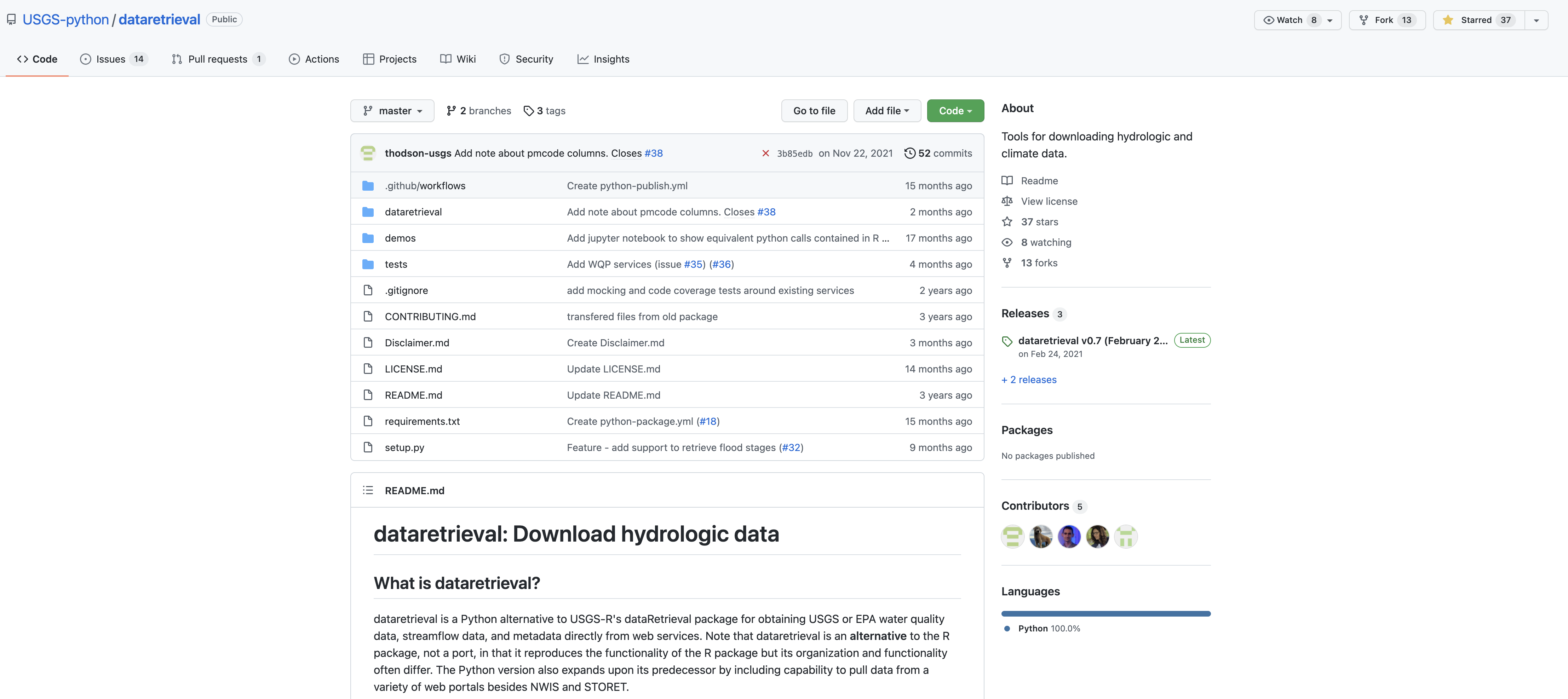
Task: Open the dataretrieval v0.7 release link
Action: [x=1093, y=341]
